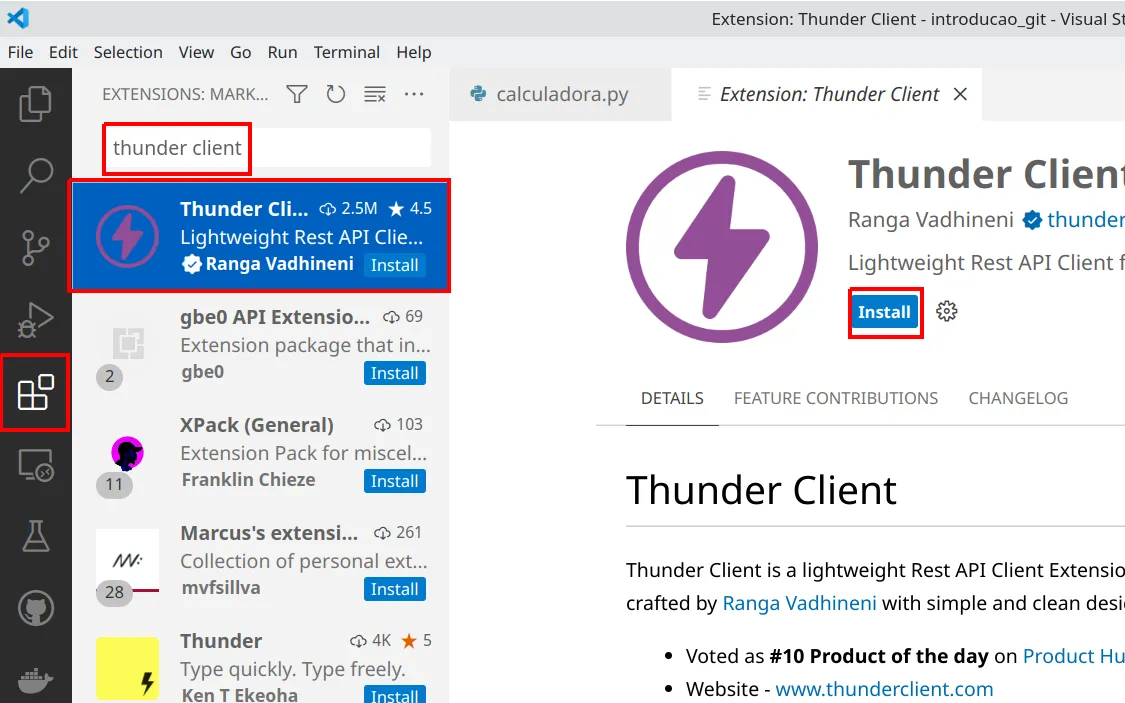Screen dimensions: 1125x703
Task: Open the Run menu
Action: (x=282, y=52)
